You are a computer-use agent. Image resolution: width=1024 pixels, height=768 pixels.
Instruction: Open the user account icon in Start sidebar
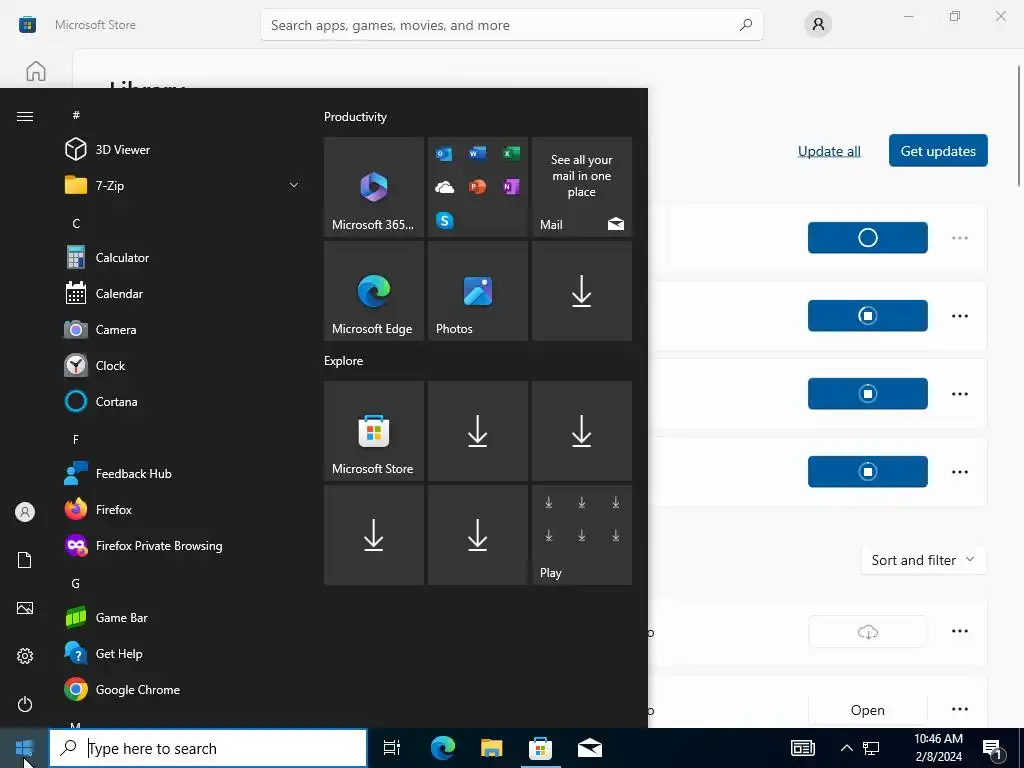click(25, 512)
